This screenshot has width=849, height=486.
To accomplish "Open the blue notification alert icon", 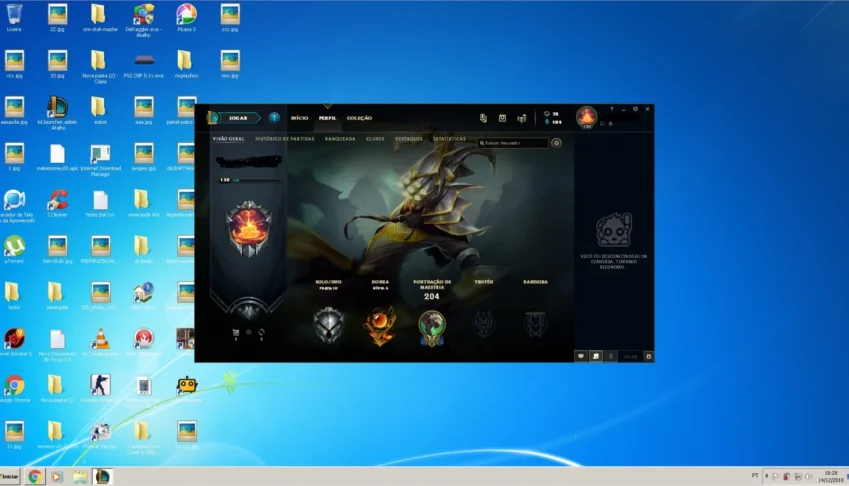I will [x=275, y=117].
